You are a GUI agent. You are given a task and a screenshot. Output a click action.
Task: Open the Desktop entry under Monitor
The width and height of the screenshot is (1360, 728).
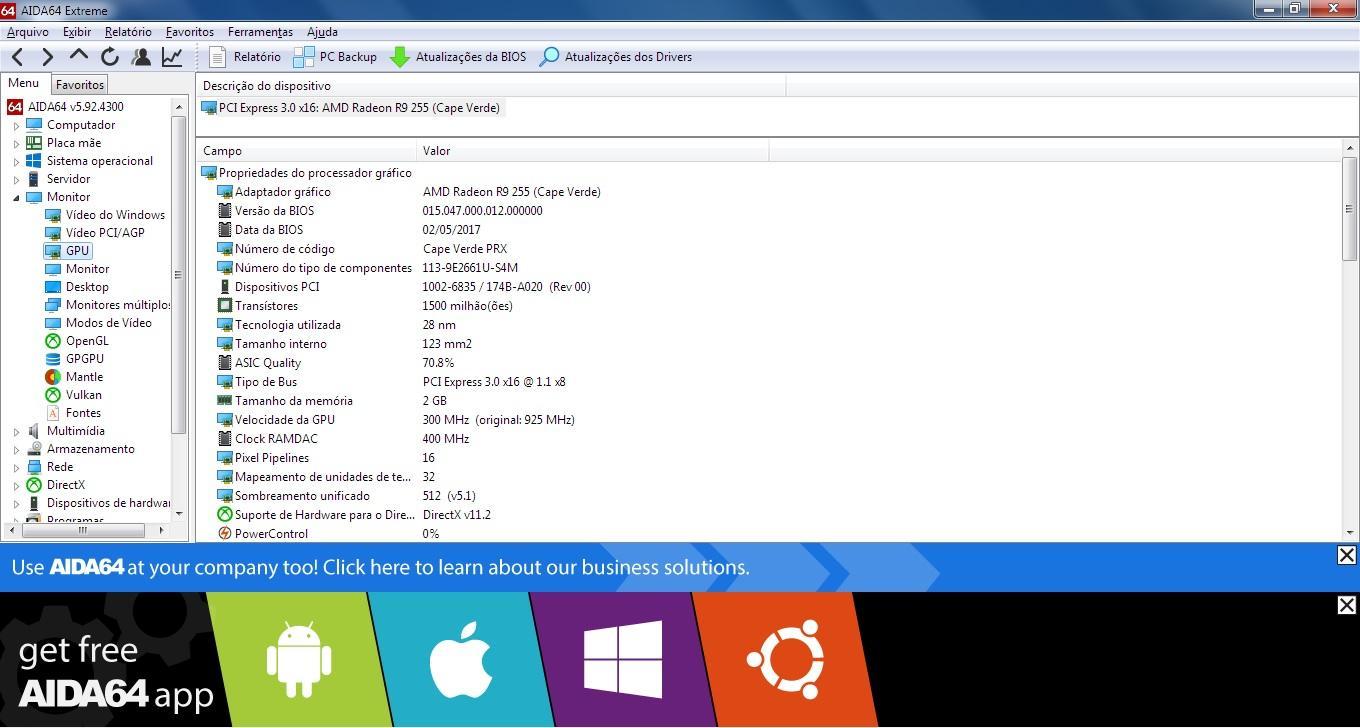[77, 287]
